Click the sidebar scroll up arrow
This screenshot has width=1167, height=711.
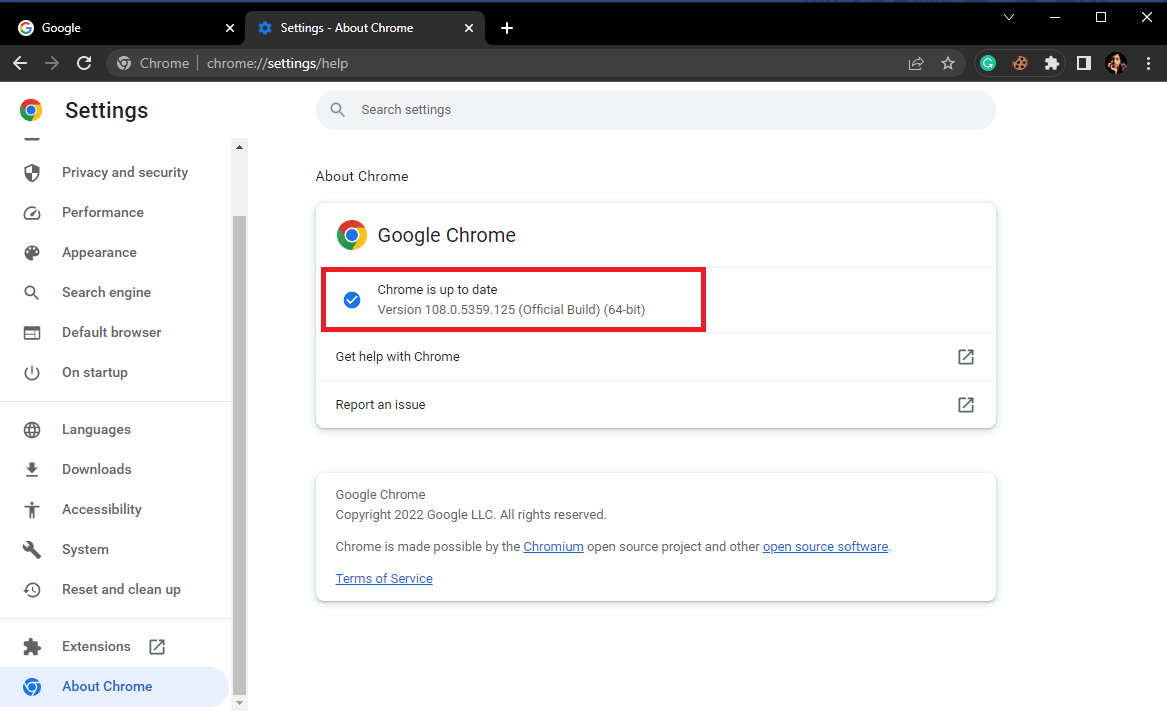(240, 147)
